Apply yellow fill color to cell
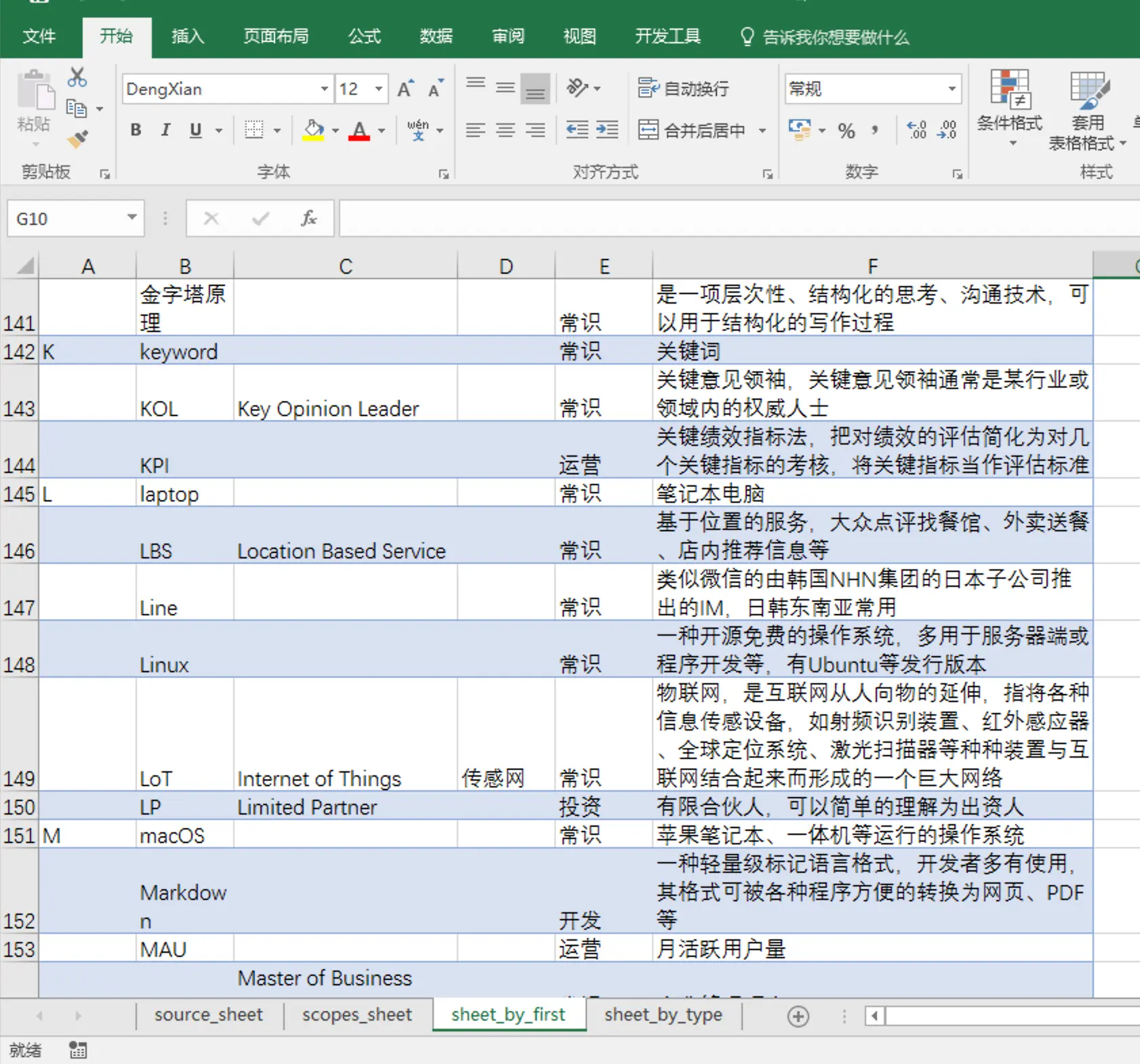The image size is (1140, 1064). tap(313, 130)
